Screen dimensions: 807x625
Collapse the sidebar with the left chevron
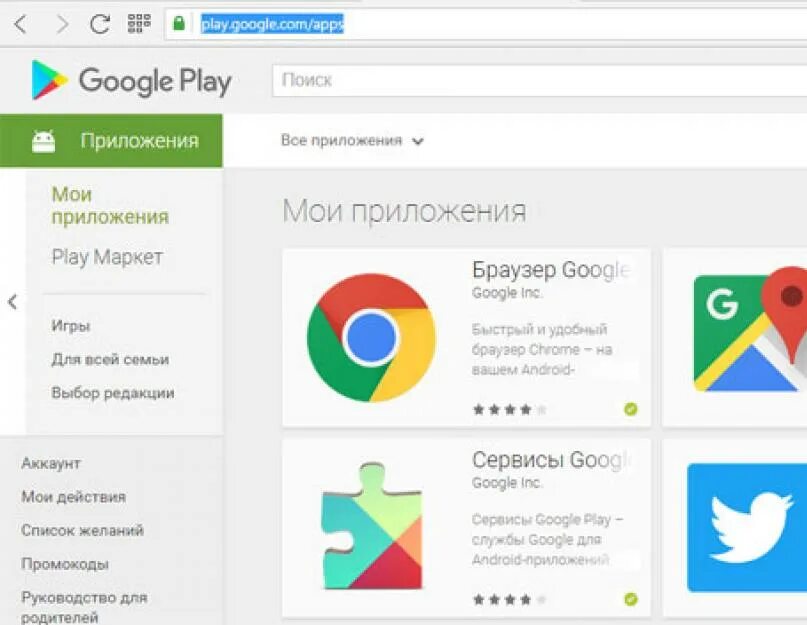(13, 302)
